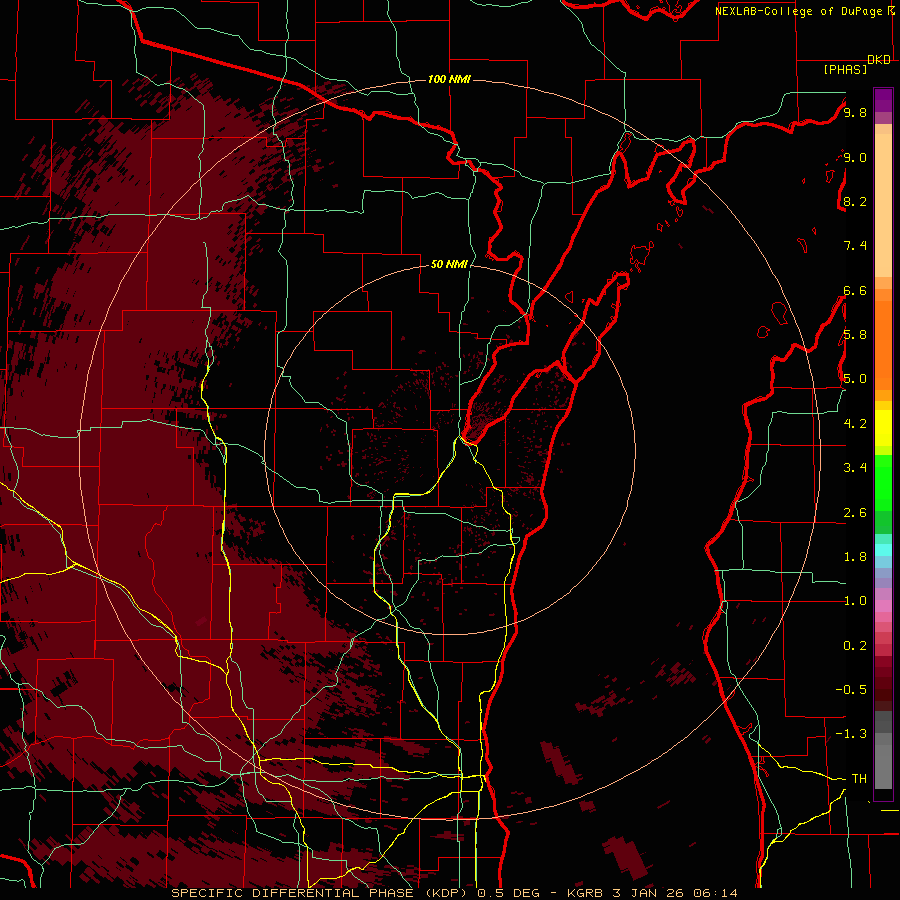Click the 1.0 value on the color scale
Image resolution: width=900 pixels, height=900 pixels.
pyautogui.click(x=855, y=601)
